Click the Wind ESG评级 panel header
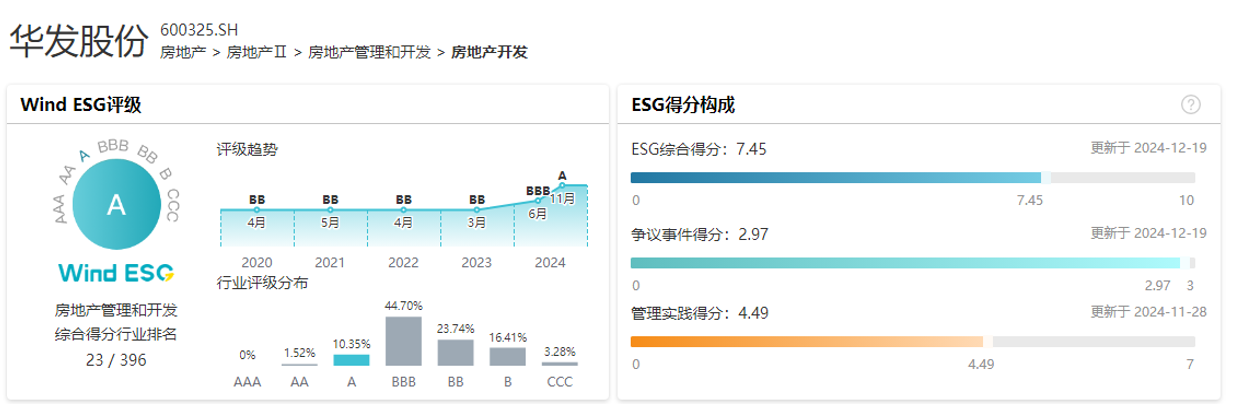Image resolution: width=1233 pixels, height=406 pixels. tap(308, 104)
